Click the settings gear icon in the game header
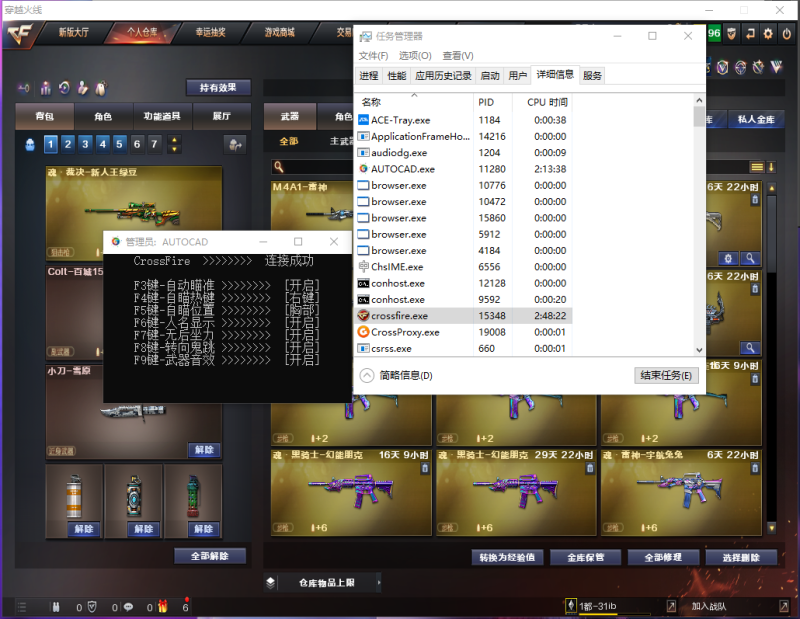 768,35
